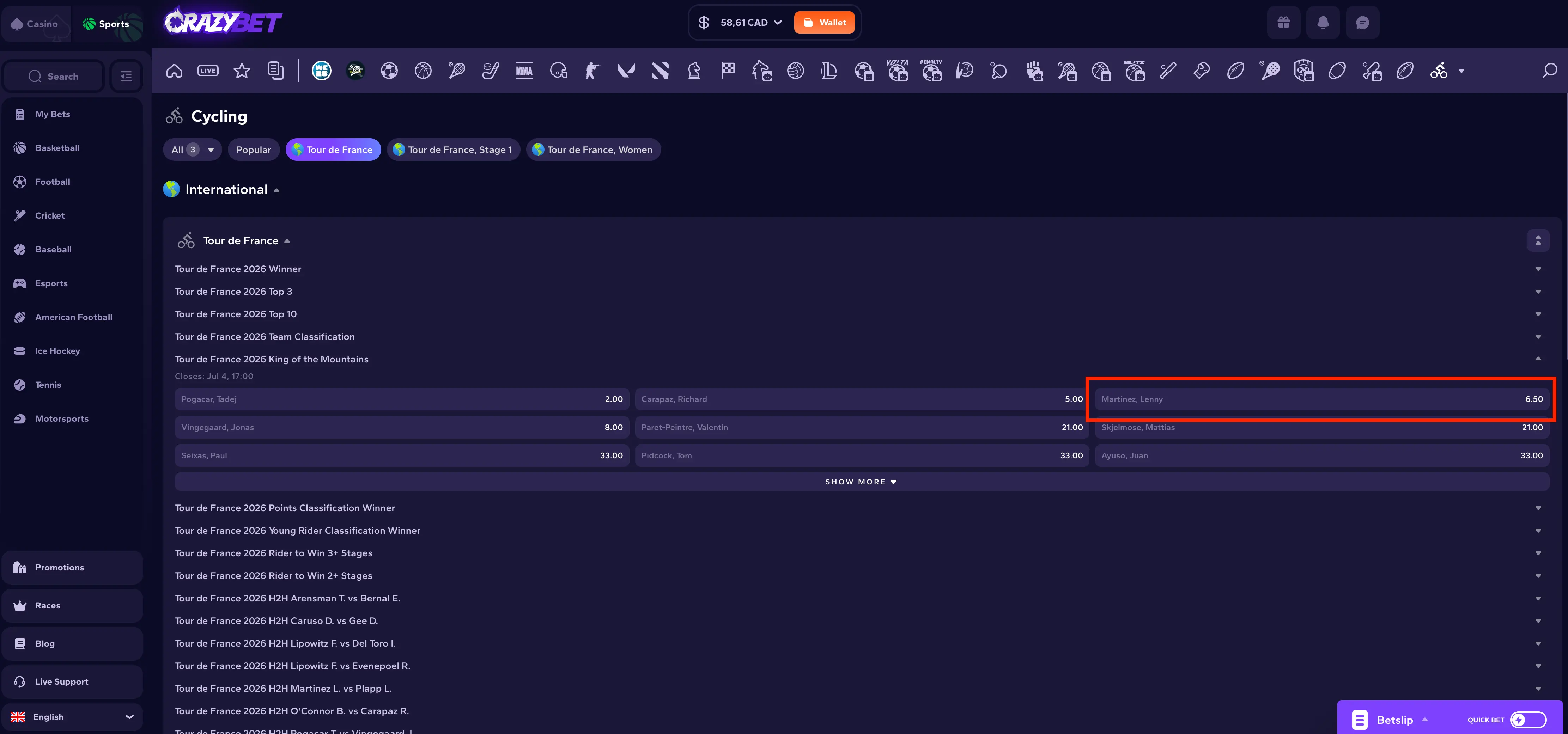
Task: Toggle the Quick Bet switch
Action: (1528, 720)
